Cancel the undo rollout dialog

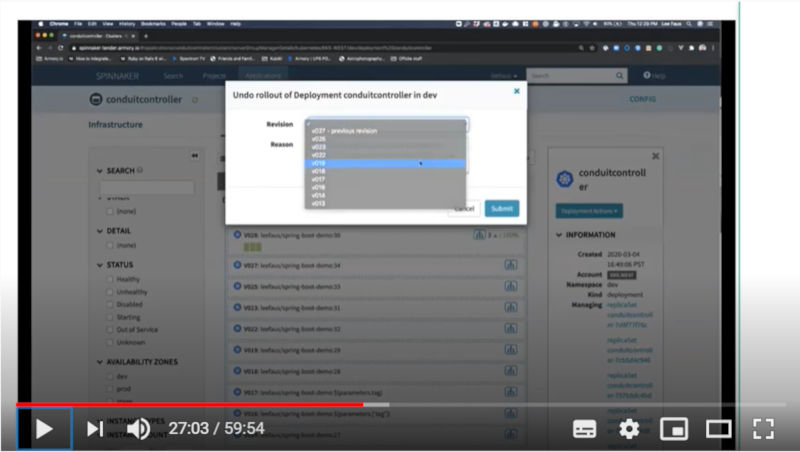click(464, 208)
